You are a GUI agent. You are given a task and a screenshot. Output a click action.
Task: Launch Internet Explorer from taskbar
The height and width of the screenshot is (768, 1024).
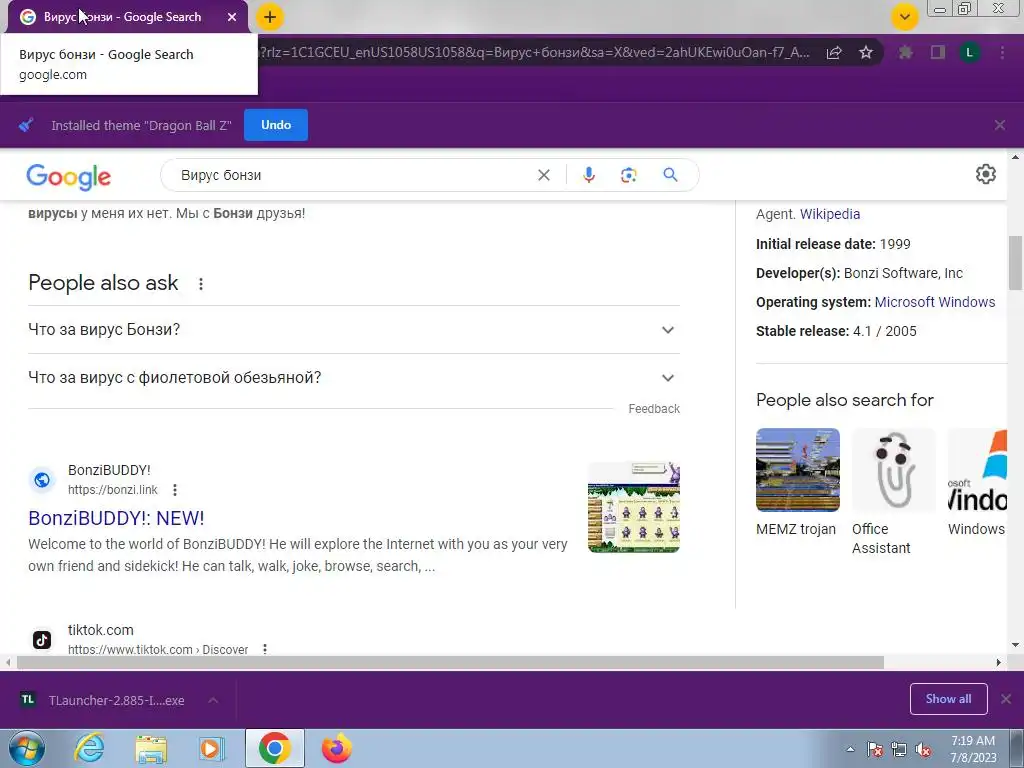89,748
